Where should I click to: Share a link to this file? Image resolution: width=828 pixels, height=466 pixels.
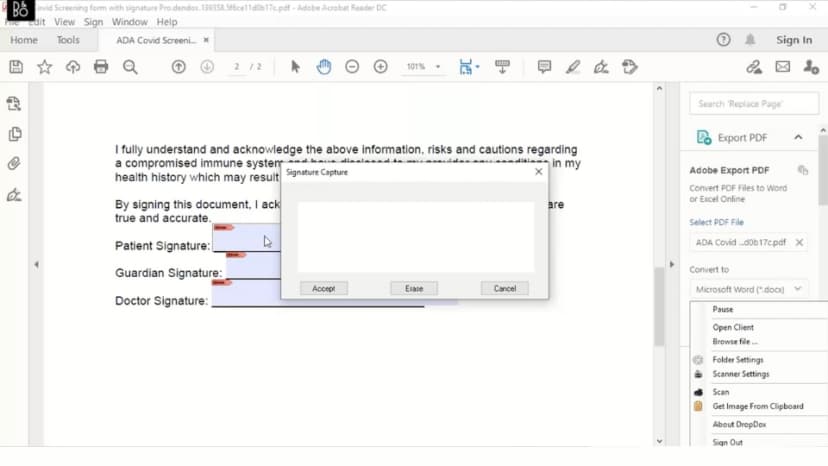tap(754, 67)
